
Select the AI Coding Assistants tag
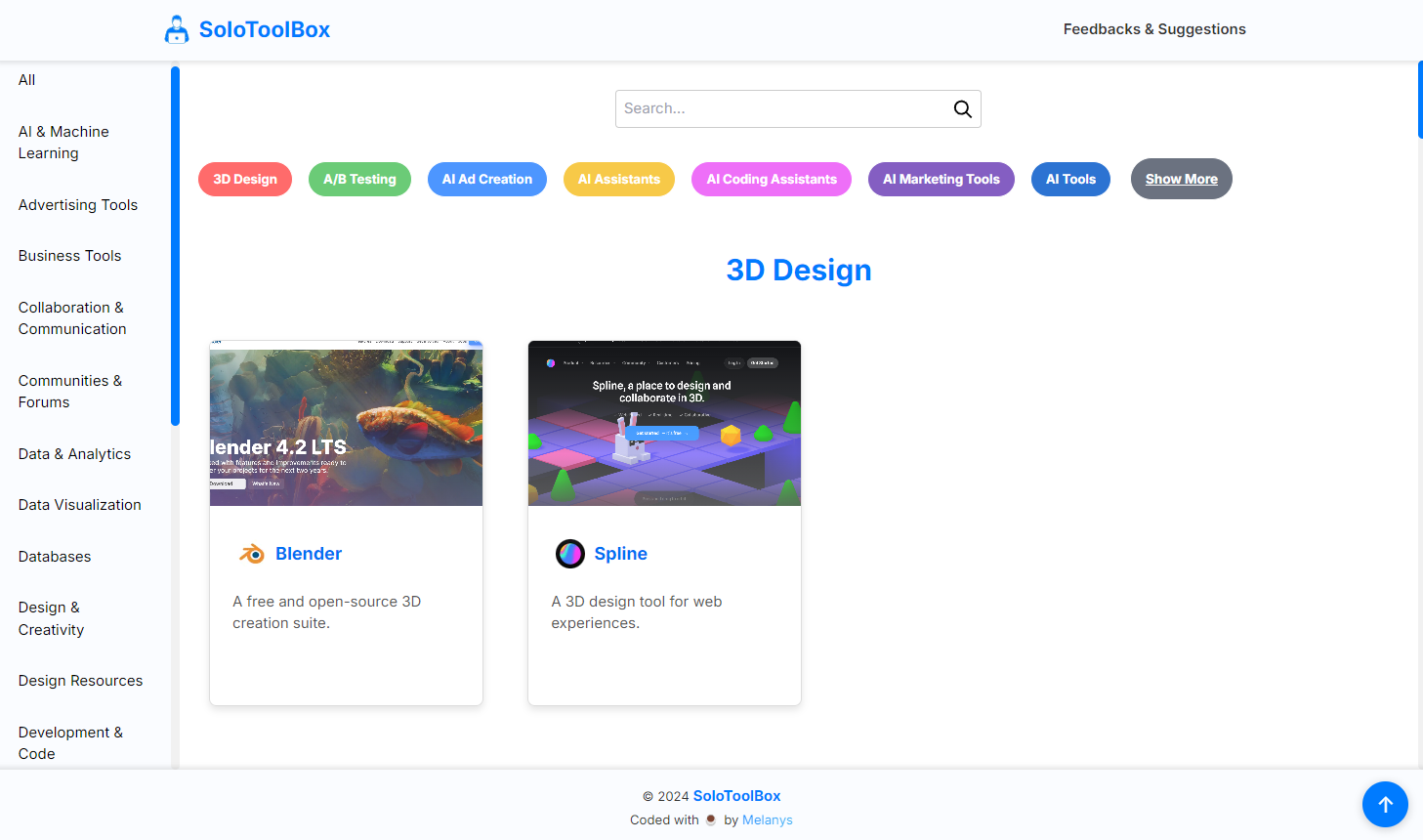click(x=772, y=180)
